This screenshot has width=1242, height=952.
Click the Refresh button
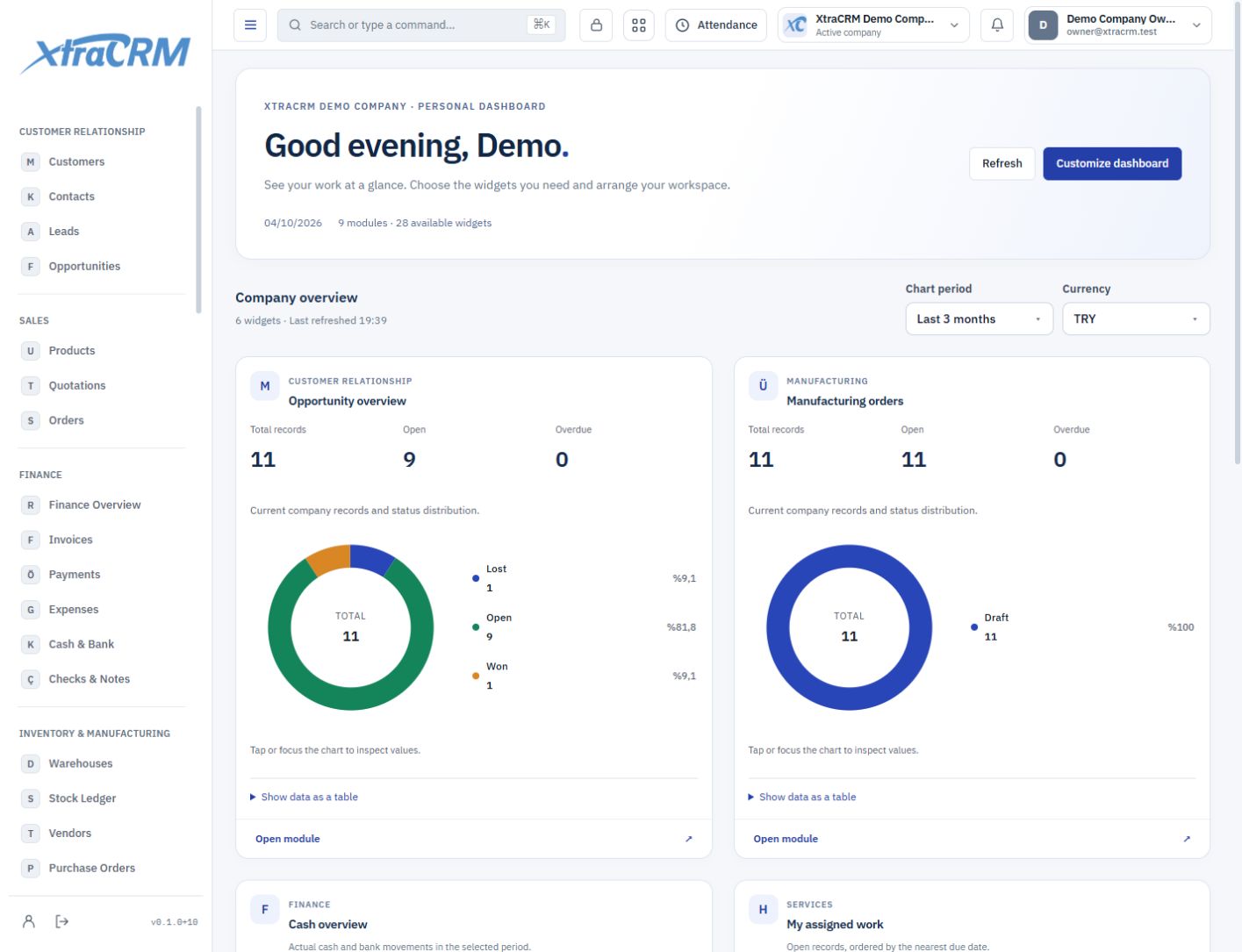pos(1001,163)
